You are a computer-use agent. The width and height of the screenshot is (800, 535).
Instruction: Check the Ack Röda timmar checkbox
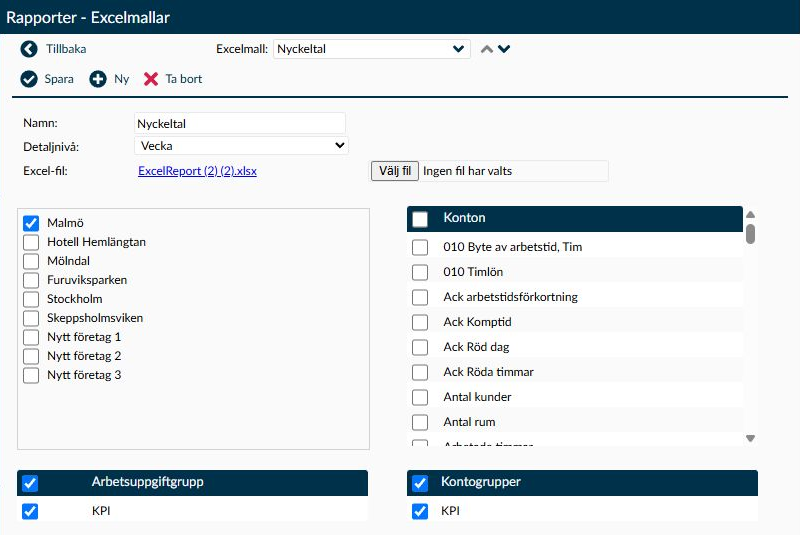420,372
